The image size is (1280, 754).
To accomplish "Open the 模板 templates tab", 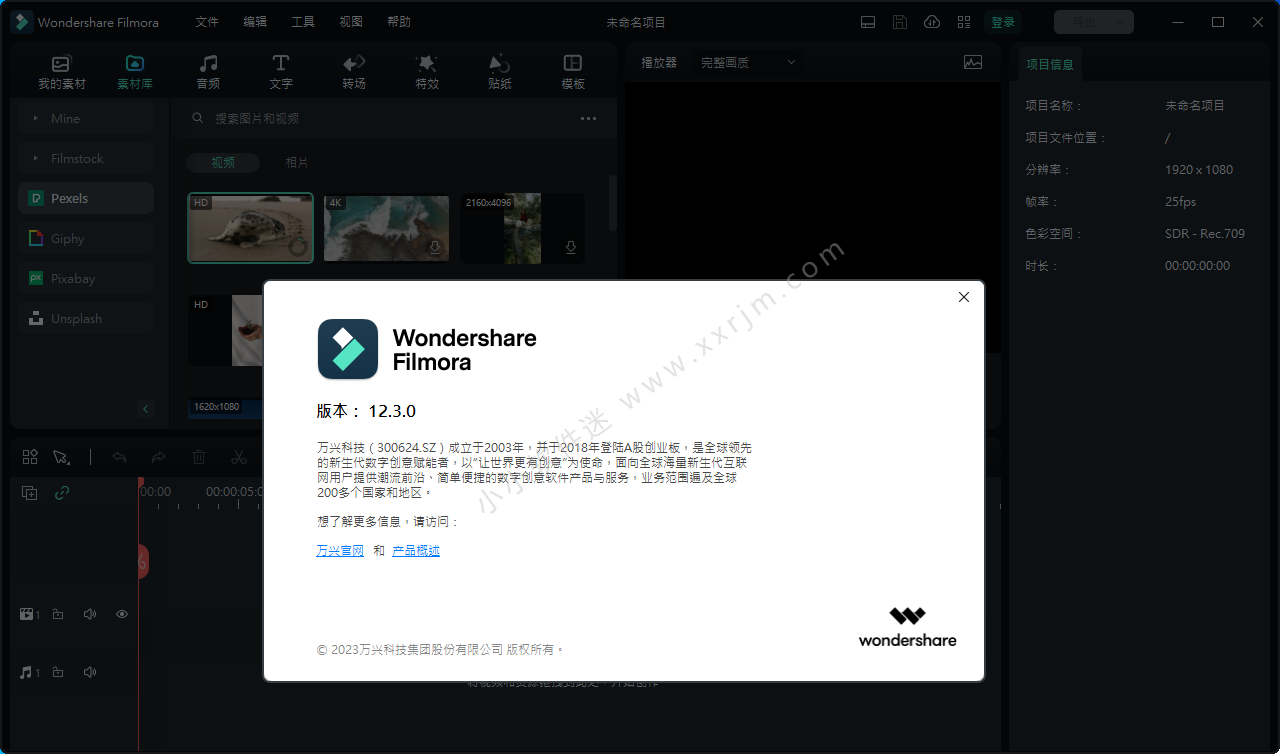I will point(573,72).
